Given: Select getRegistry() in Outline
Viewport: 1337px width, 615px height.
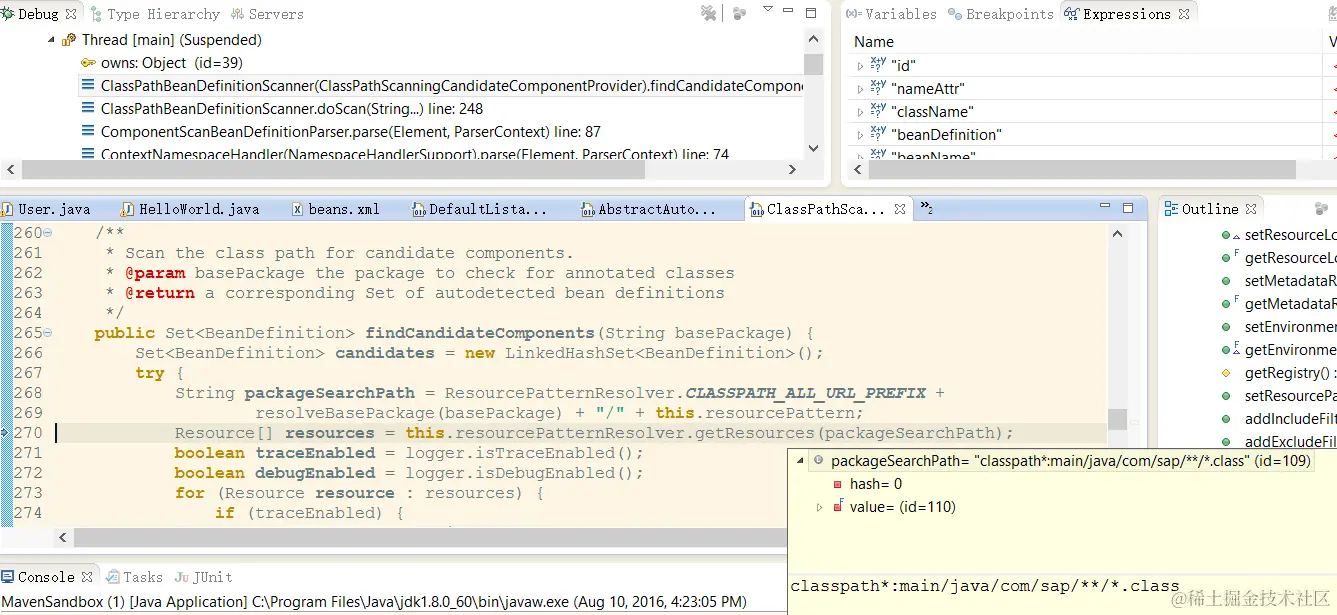Looking at the screenshot, I should coord(1289,373).
